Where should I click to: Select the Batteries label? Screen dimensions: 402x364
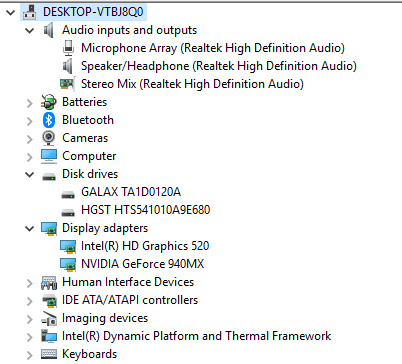pos(85,102)
